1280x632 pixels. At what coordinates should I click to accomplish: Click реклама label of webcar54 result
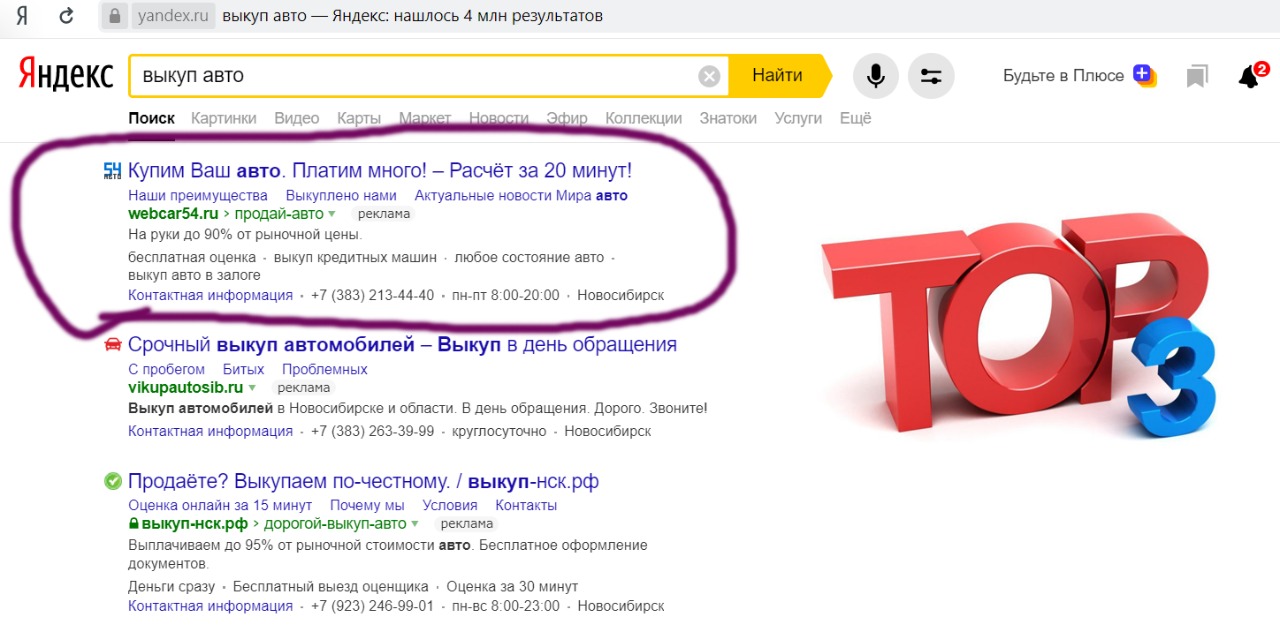pos(384,214)
